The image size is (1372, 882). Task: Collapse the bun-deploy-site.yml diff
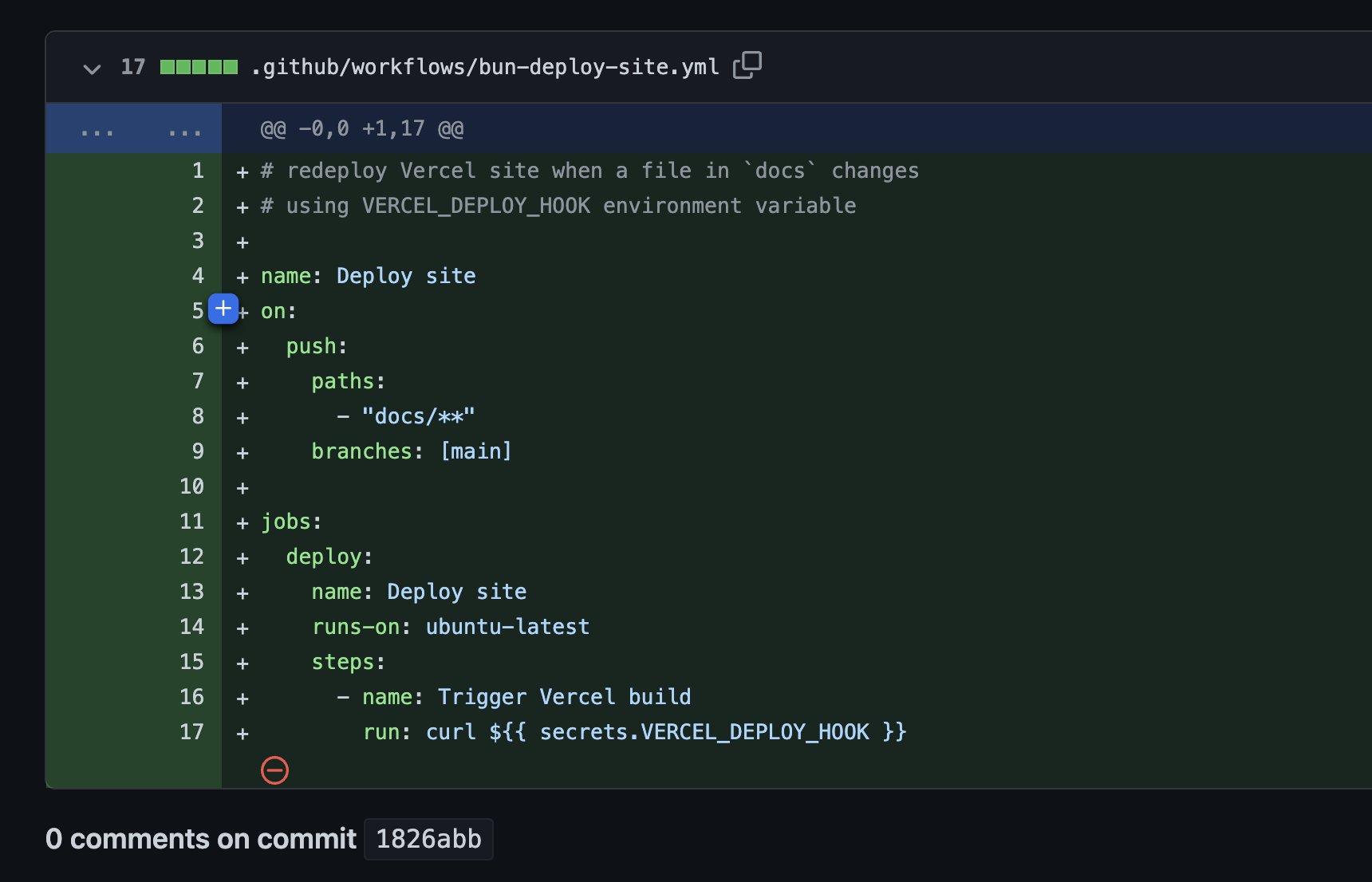tap(92, 69)
